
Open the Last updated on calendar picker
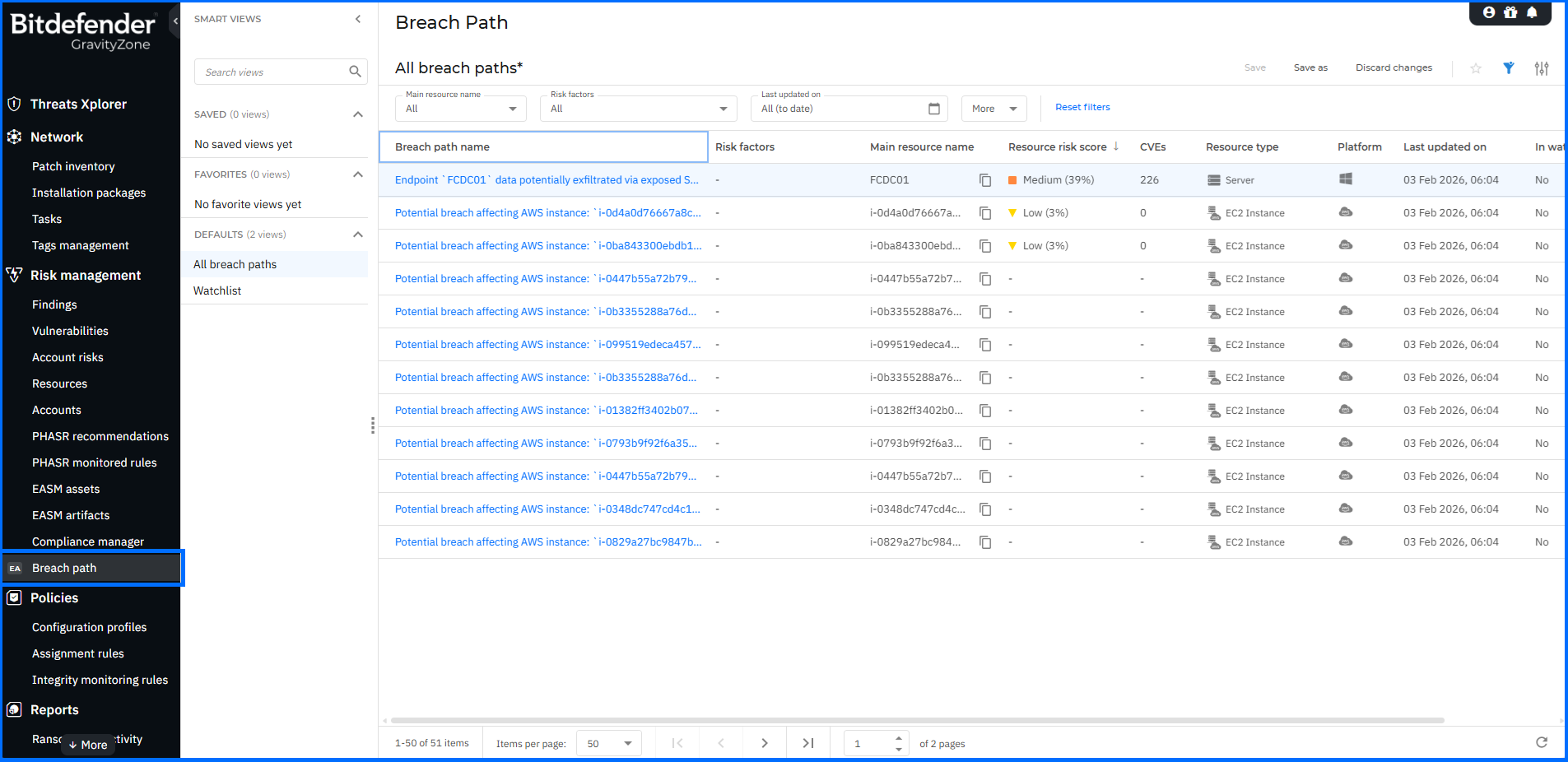pyautogui.click(x=934, y=109)
